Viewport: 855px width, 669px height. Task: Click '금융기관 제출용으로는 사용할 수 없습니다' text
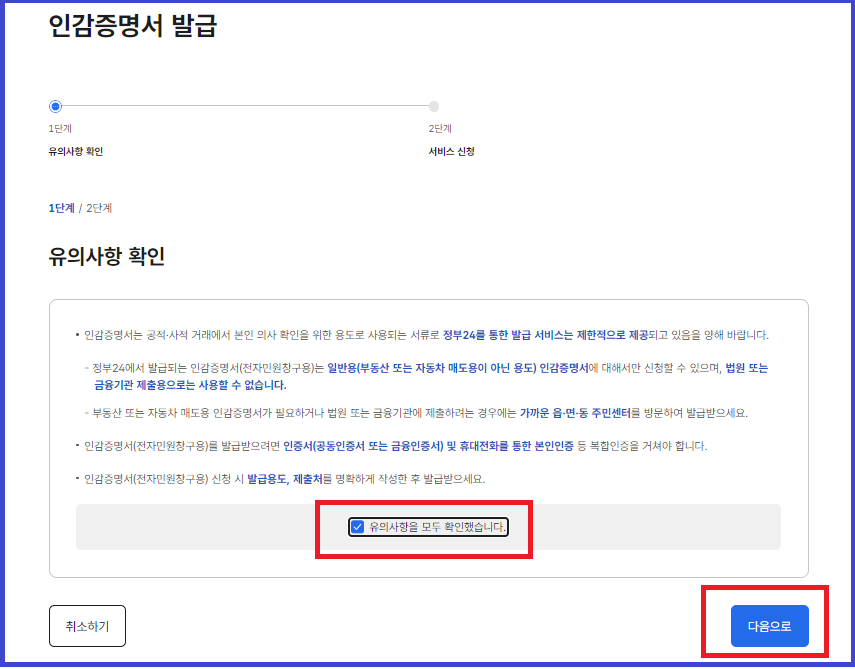[x=190, y=385]
